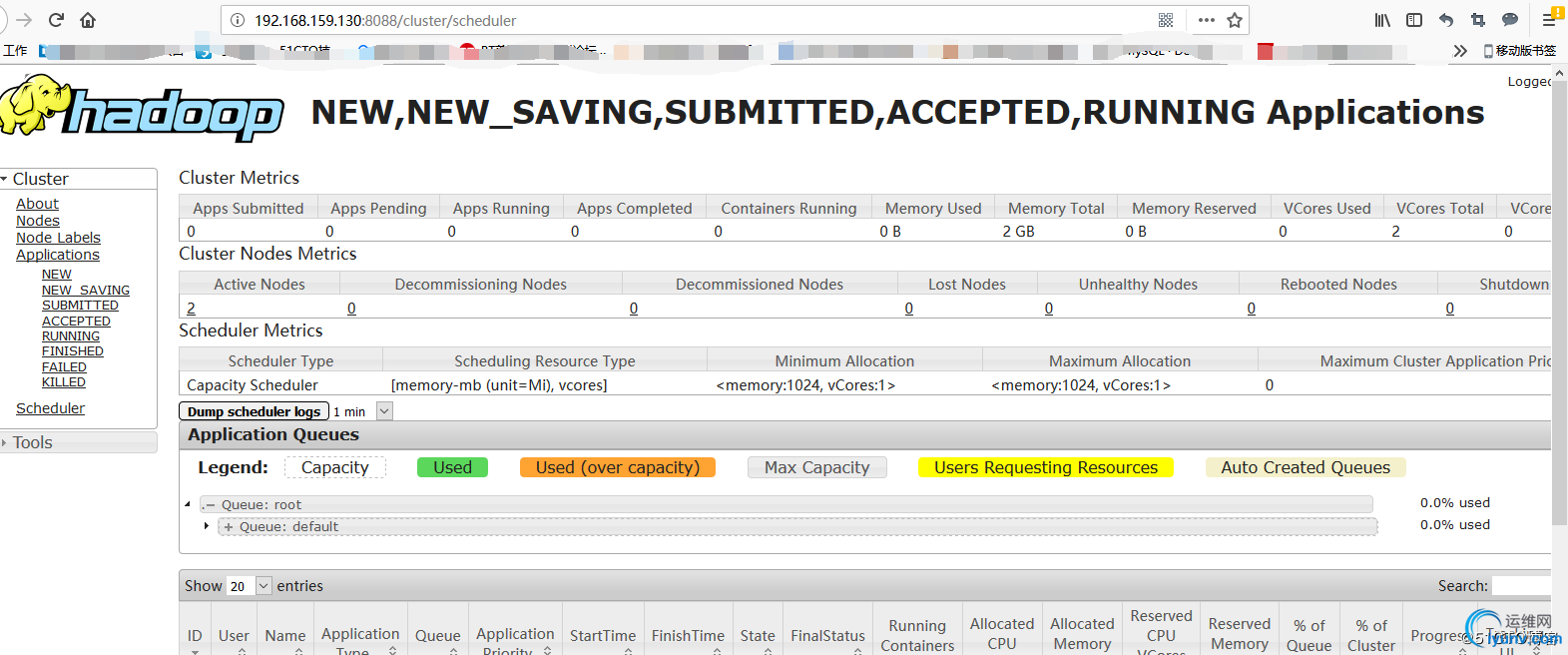Toggle the sidebar view icon
The width and height of the screenshot is (1568, 655).
1414,20
